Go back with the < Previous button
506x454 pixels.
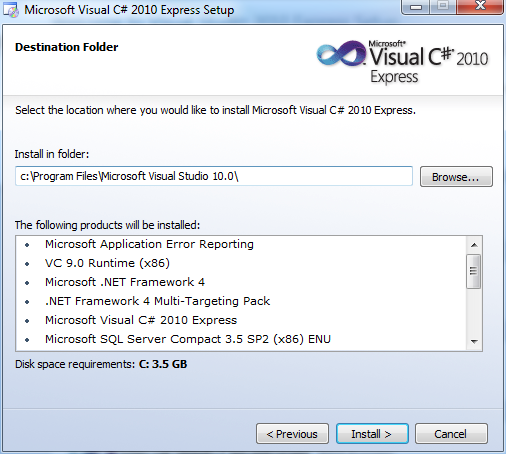[292, 434]
